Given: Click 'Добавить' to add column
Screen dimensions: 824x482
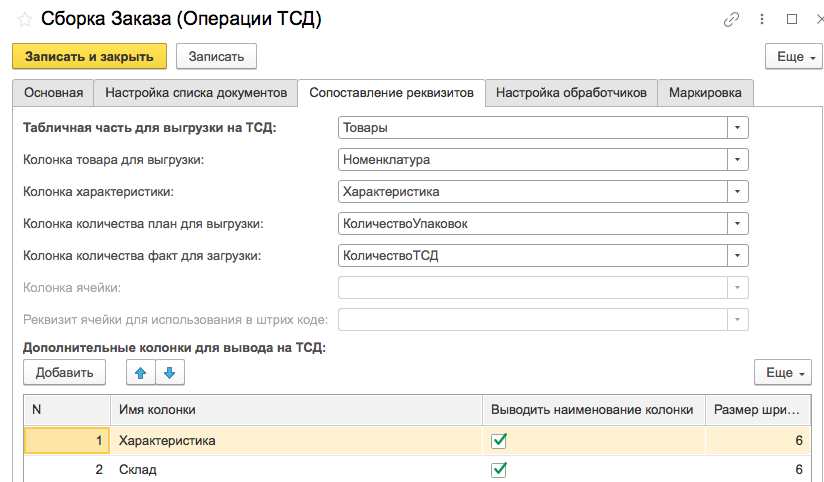Looking at the screenshot, I should [65, 373].
